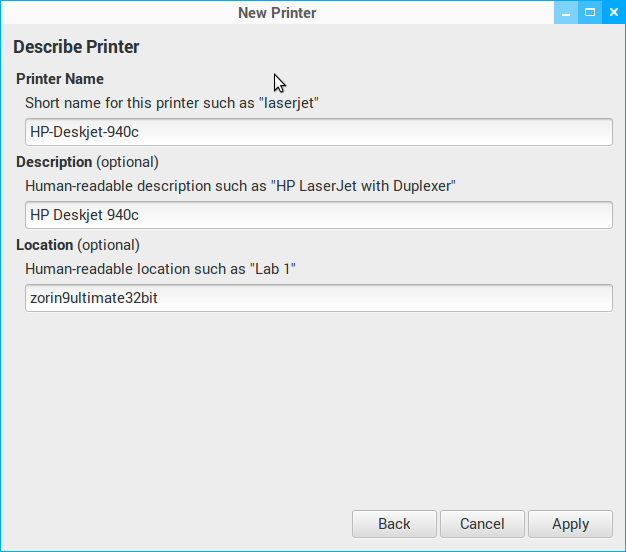Minimize the New Printer window
This screenshot has height=552, width=626.
click(567, 13)
